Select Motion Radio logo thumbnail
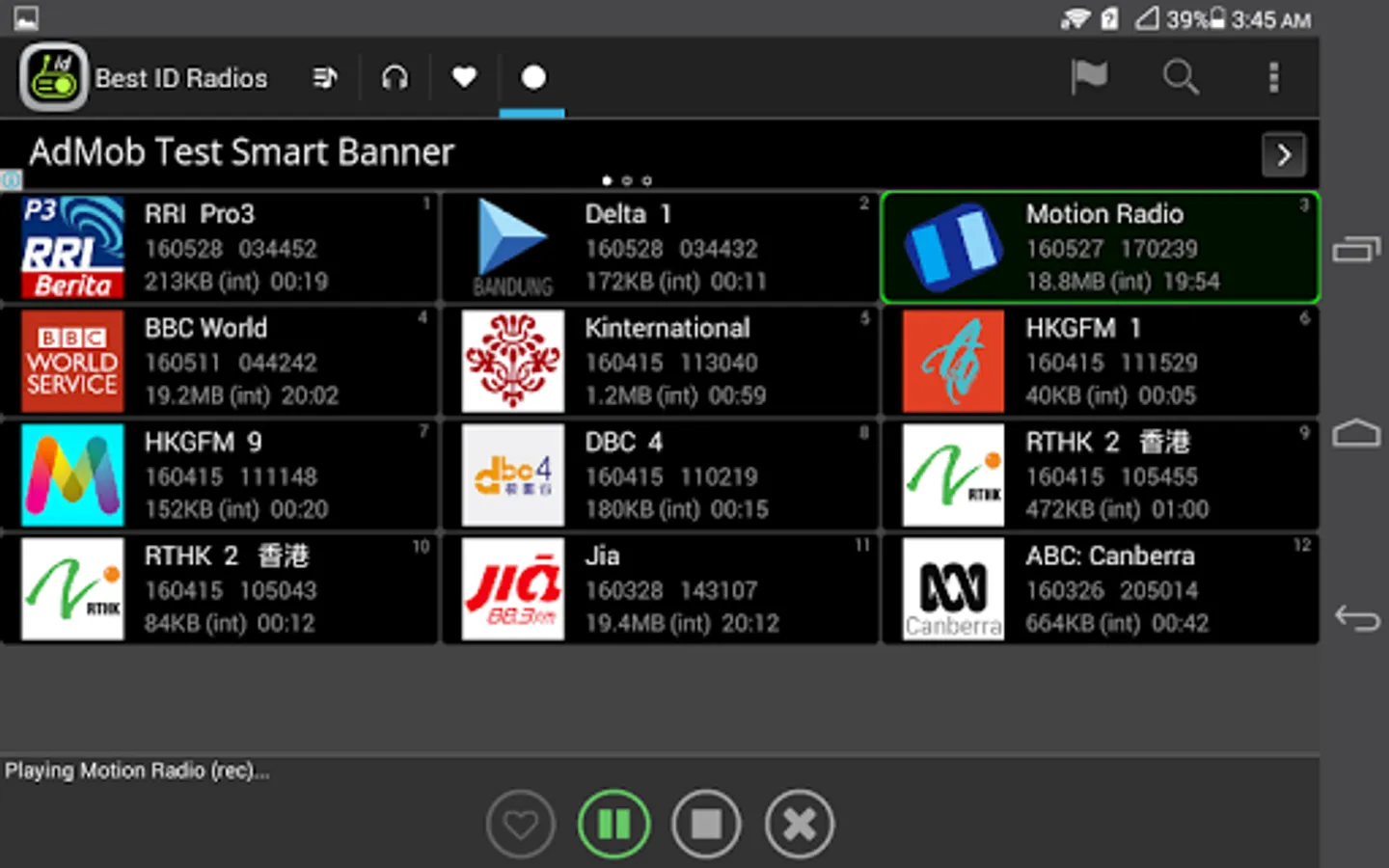Screen dimensions: 1389x868 953,248
